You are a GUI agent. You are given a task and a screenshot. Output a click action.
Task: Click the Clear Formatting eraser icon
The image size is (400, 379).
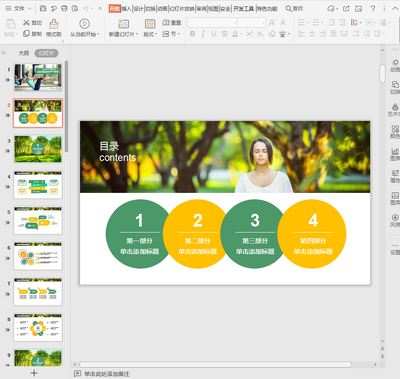tap(272, 34)
